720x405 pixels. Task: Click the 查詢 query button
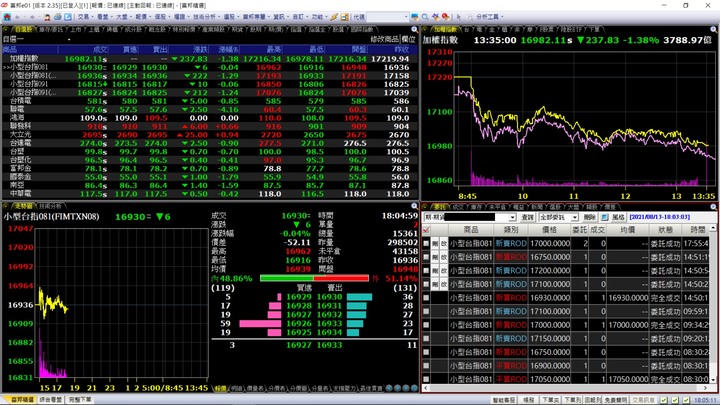(527, 217)
